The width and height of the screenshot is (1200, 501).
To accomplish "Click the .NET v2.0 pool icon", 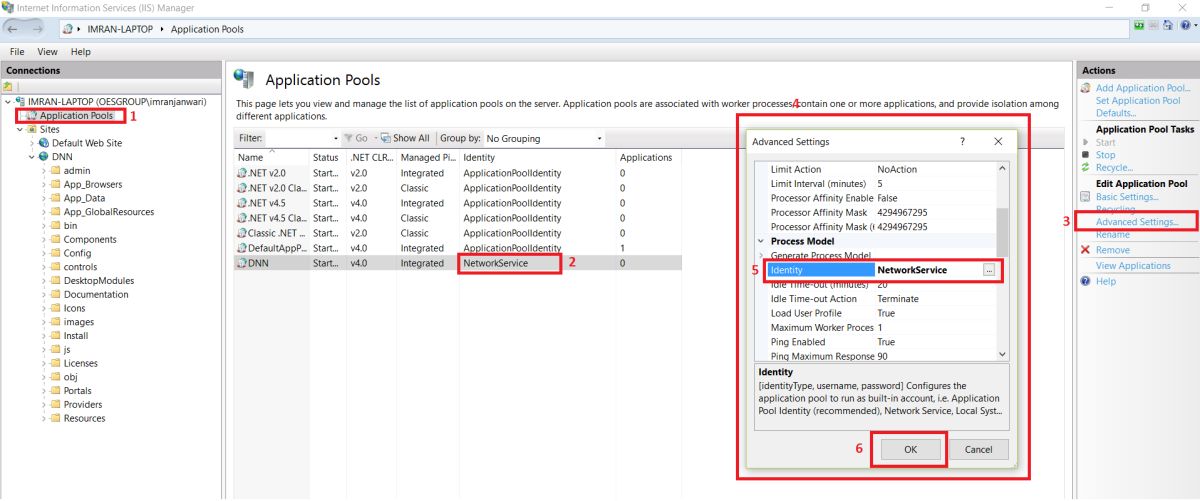I will pyautogui.click(x=241, y=173).
